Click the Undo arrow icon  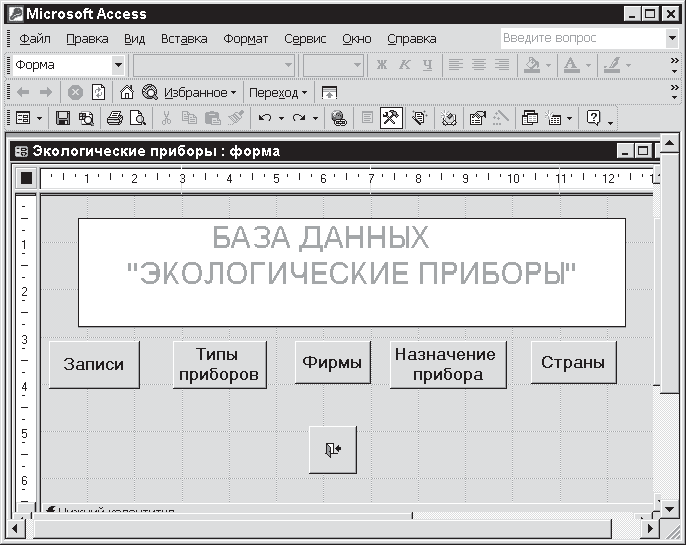(x=264, y=118)
